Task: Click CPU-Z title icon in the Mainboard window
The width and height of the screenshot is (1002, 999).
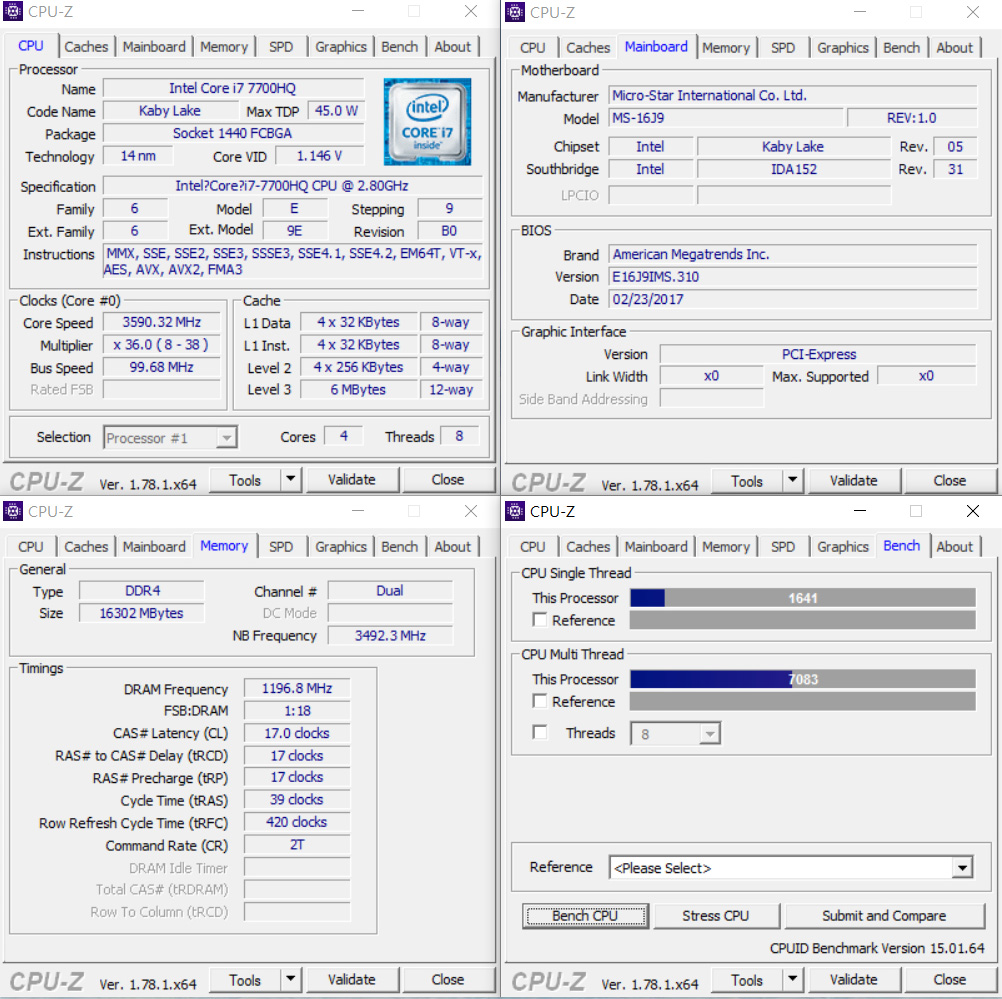Action: pos(516,12)
